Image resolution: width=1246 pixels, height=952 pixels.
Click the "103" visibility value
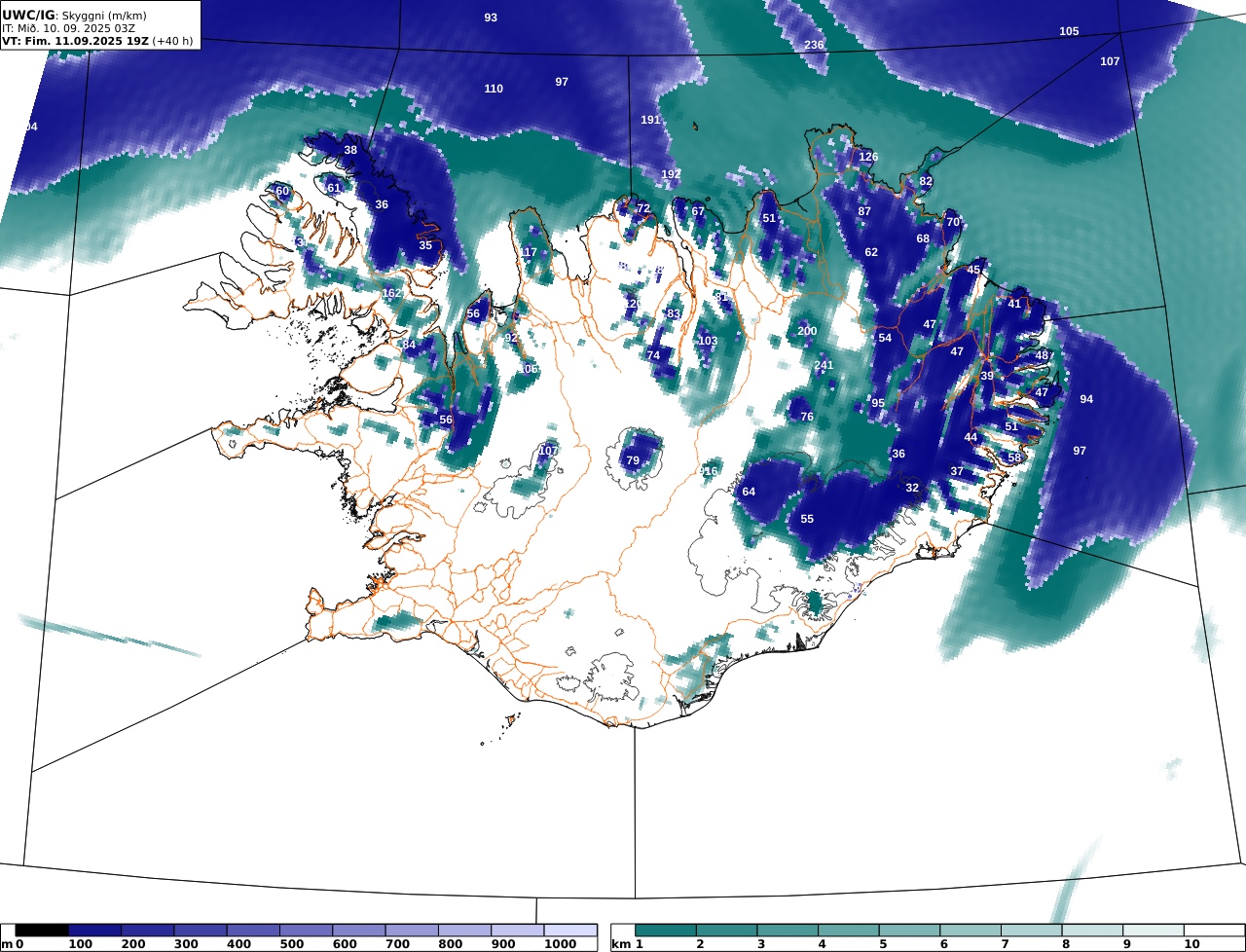coord(708,341)
